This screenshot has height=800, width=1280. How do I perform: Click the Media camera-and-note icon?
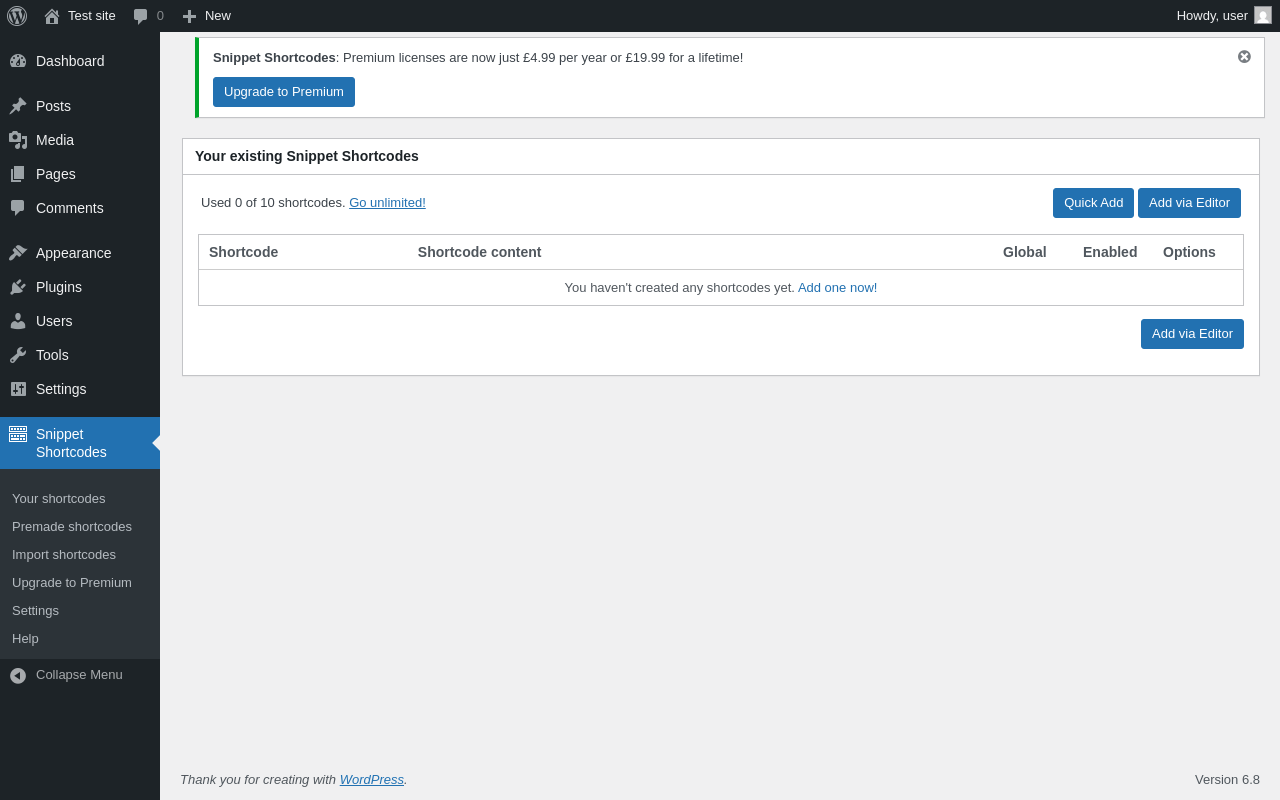pyautogui.click(x=18, y=140)
